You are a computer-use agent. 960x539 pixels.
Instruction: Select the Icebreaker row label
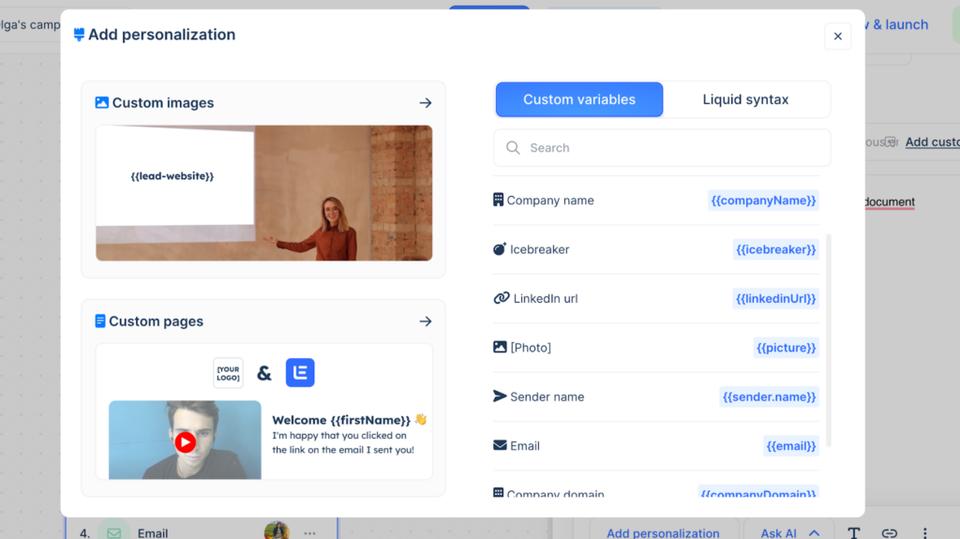(x=539, y=249)
